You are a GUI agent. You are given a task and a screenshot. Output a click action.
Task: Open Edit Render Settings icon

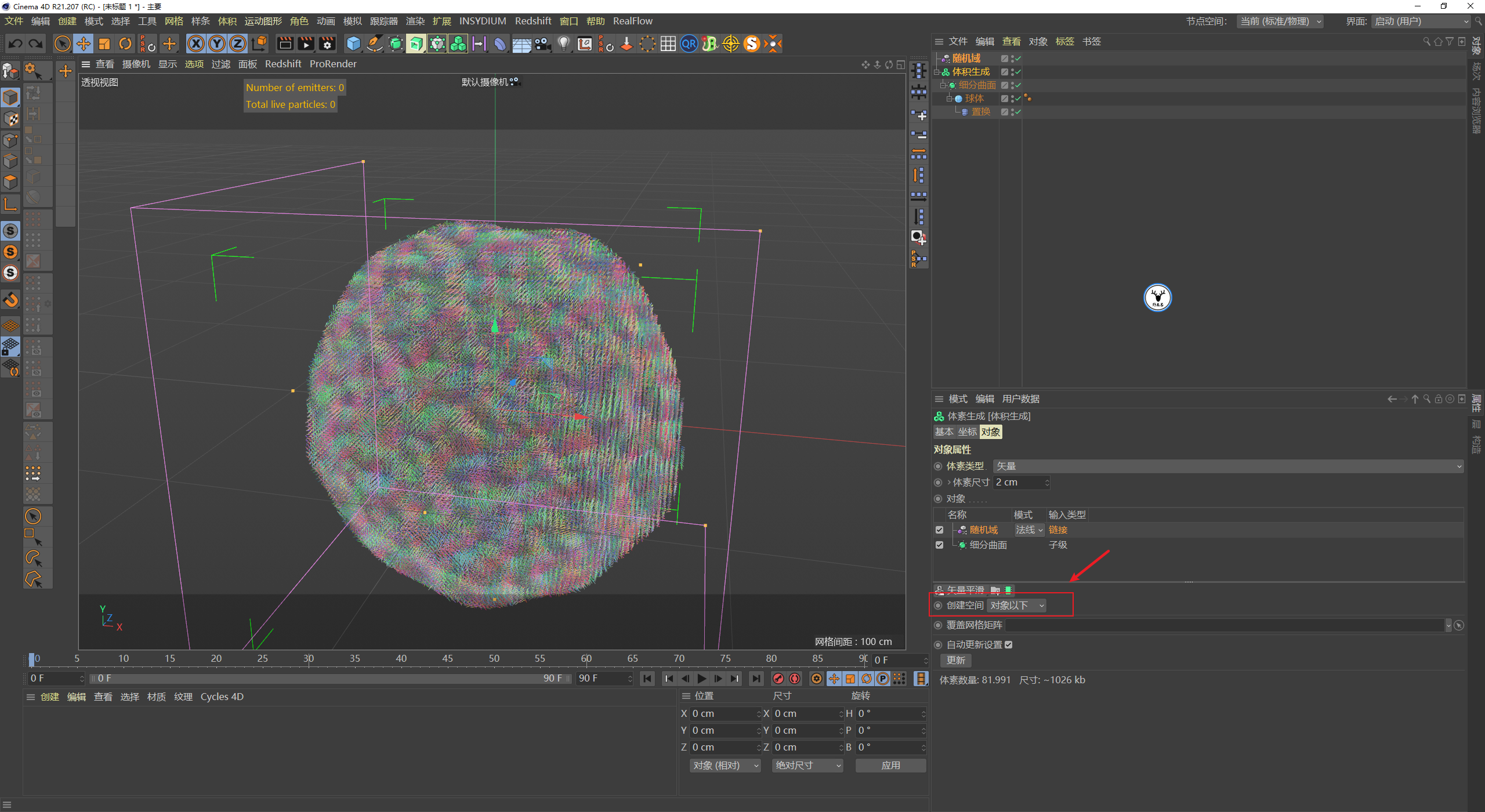tap(327, 43)
